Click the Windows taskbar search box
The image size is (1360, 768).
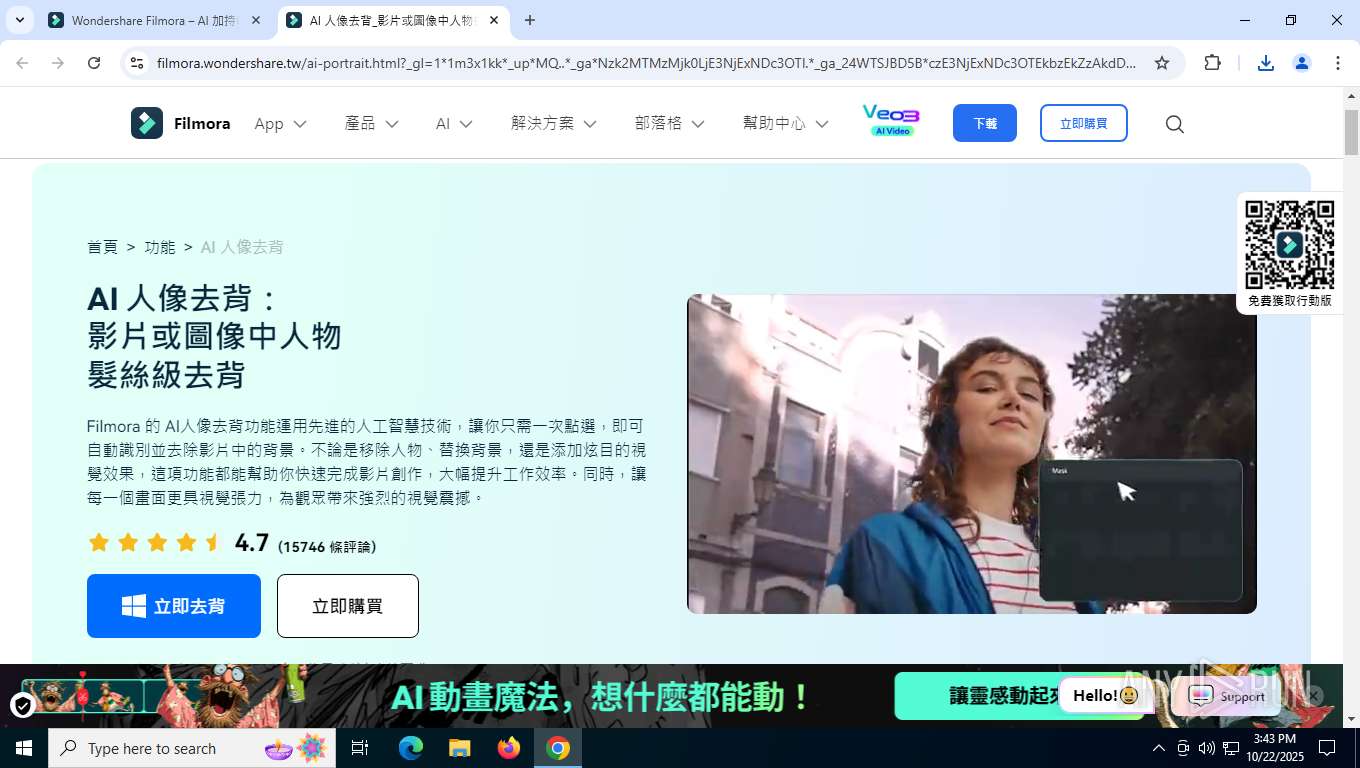(x=191, y=748)
